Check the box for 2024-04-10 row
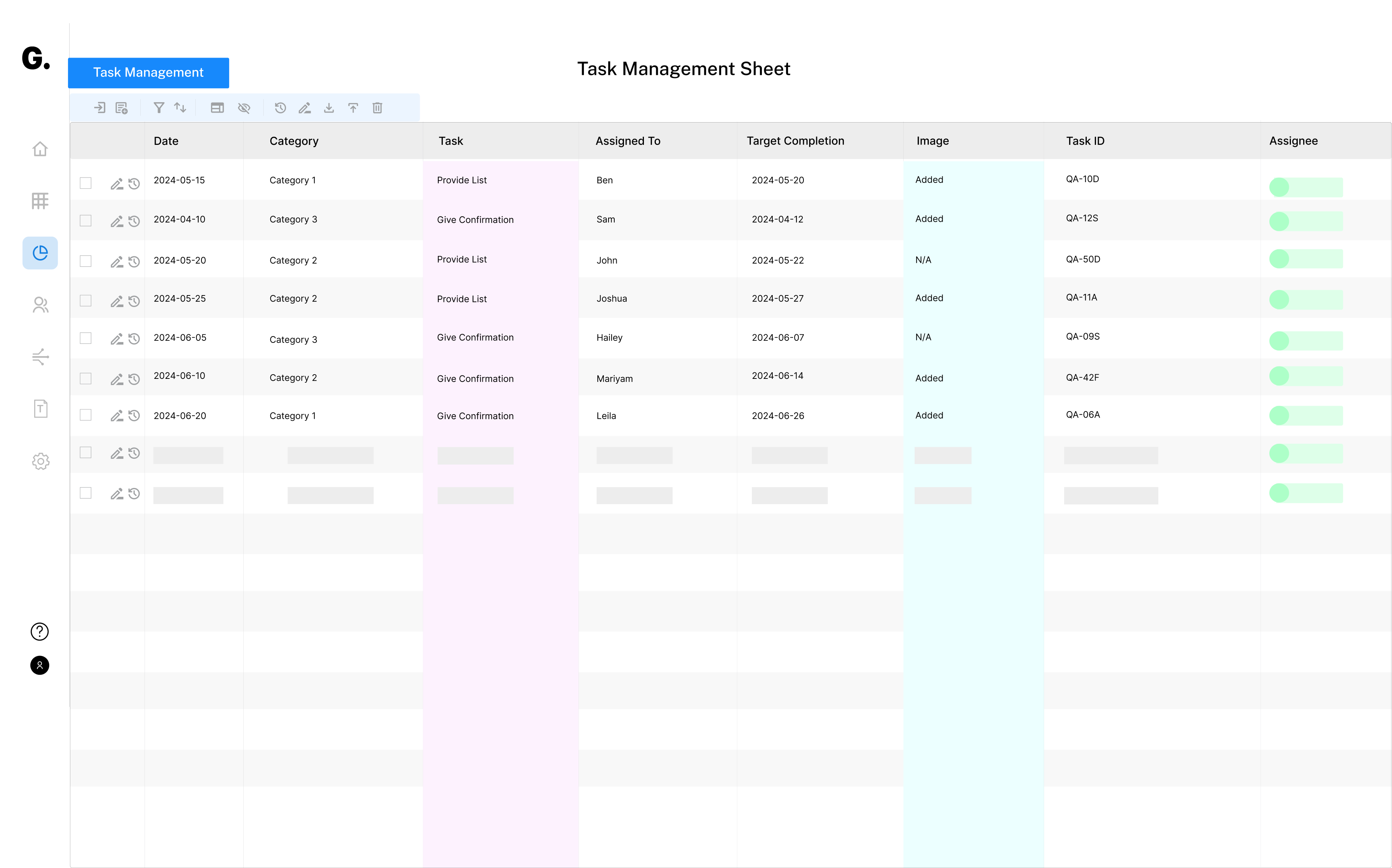The width and height of the screenshot is (1392, 868). point(86,221)
